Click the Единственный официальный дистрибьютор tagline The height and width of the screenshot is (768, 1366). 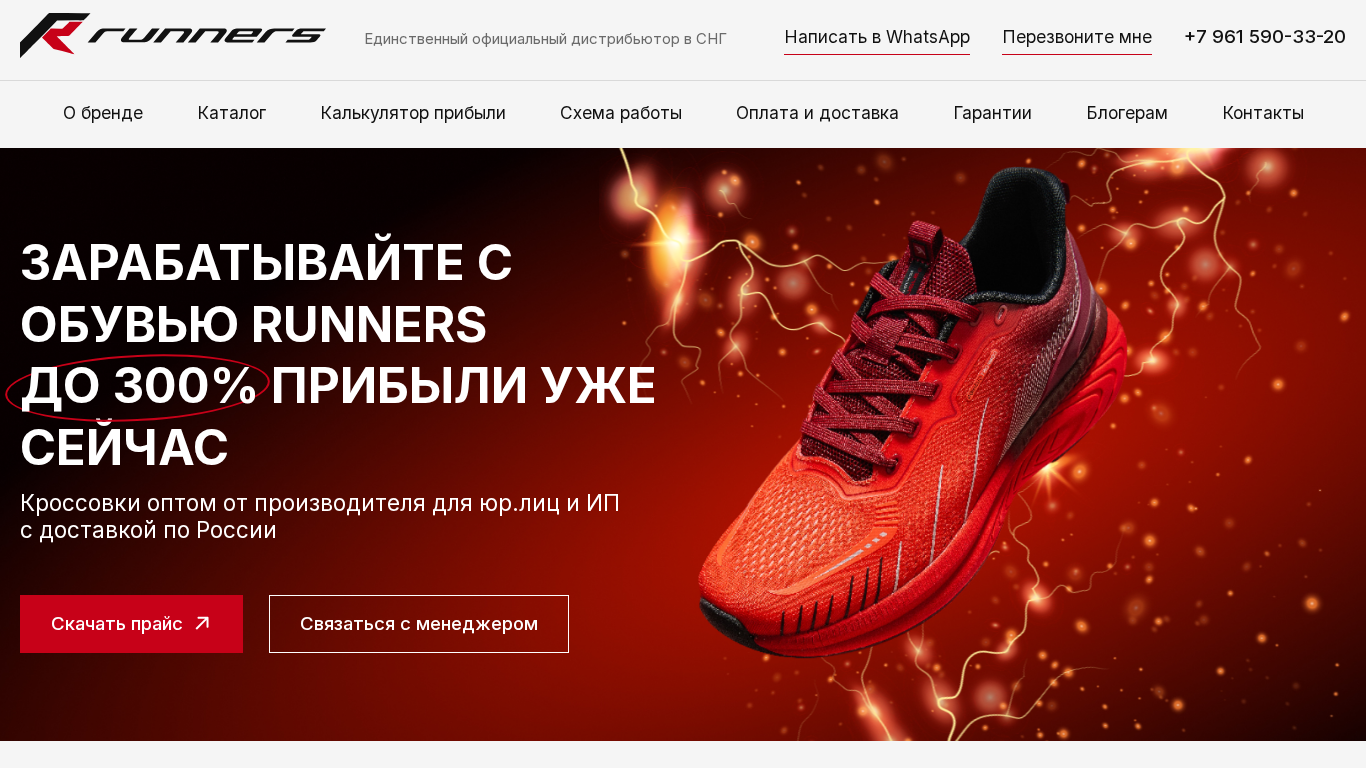pyautogui.click(x=545, y=39)
